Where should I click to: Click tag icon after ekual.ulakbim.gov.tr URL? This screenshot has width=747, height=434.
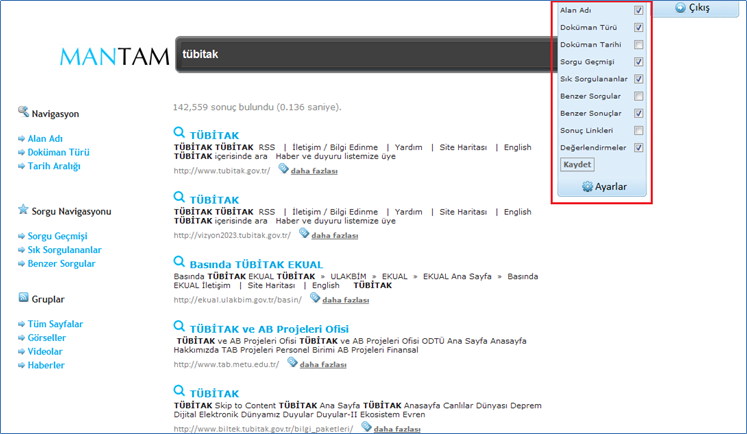click(x=315, y=297)
